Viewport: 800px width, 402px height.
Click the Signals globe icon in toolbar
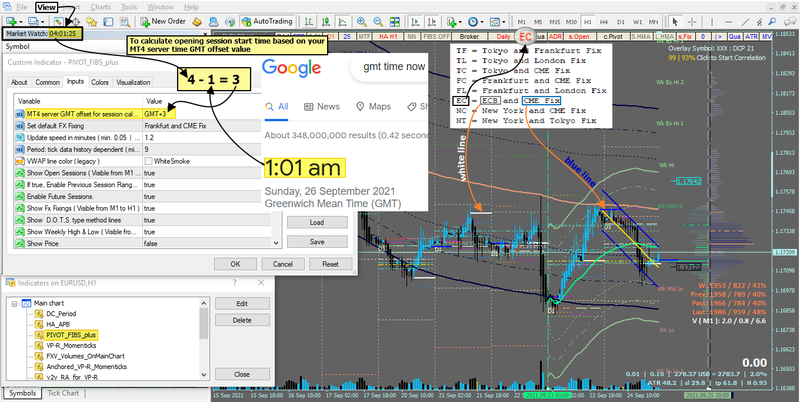[x=230, y=21]
